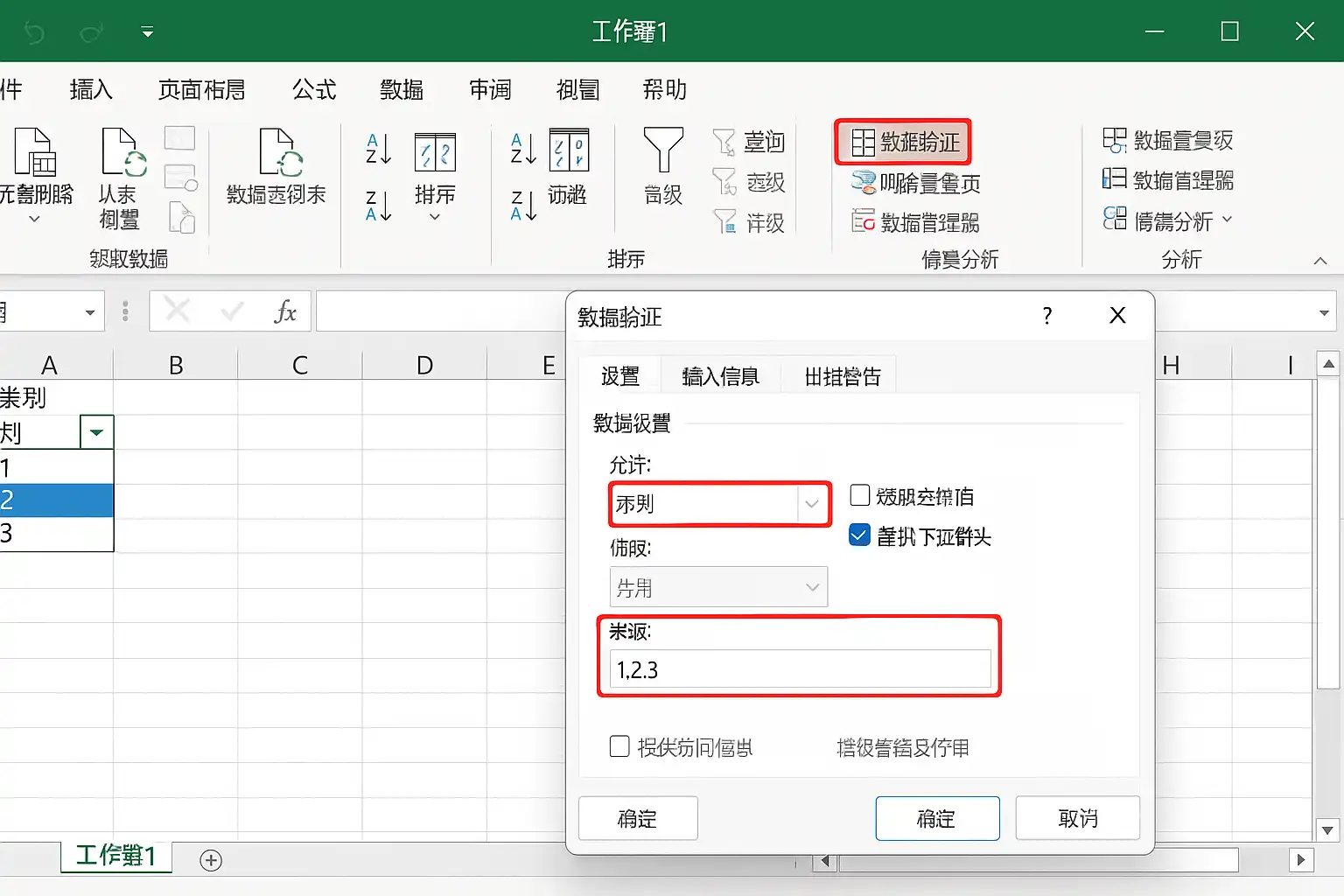Click the Source input field containing 1,2,3

(x=801, y=670)
